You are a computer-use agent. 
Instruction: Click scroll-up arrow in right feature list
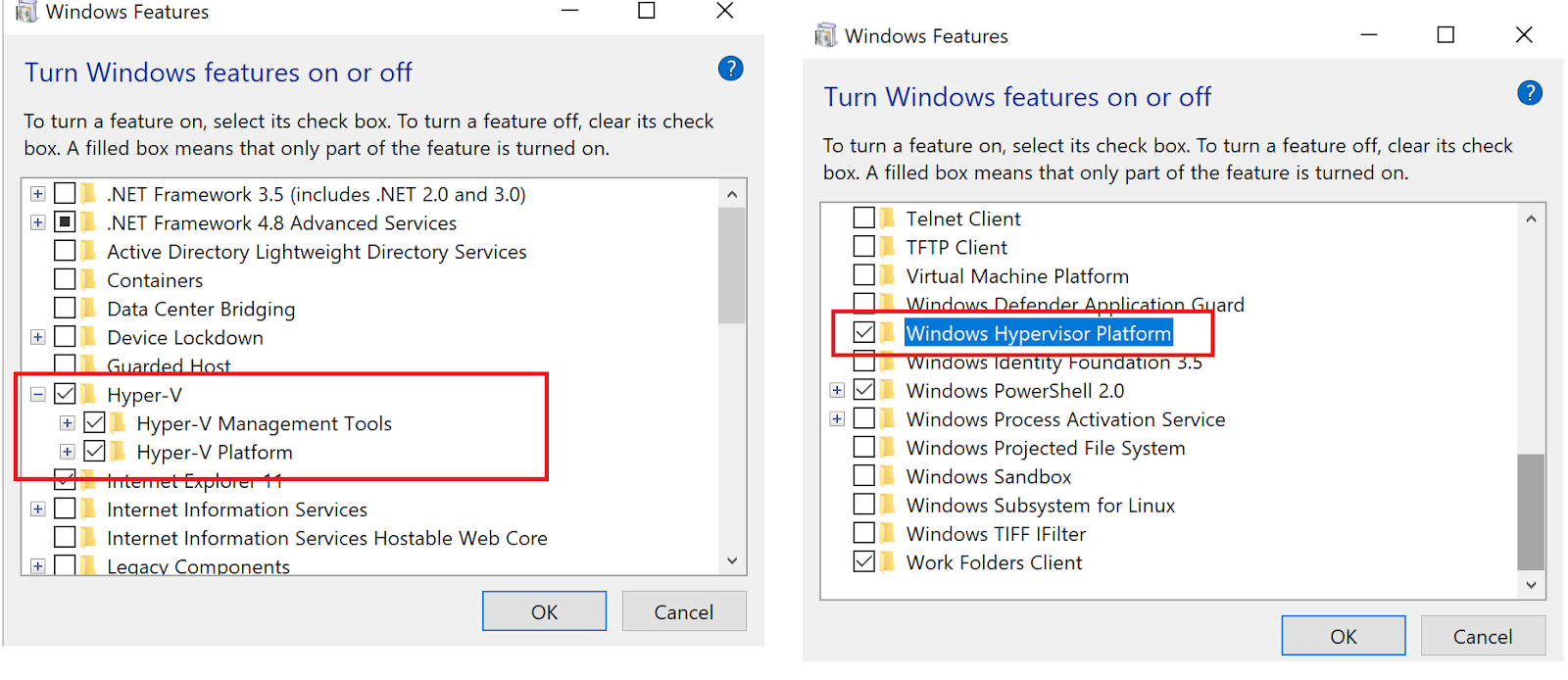click(1532, 219)
